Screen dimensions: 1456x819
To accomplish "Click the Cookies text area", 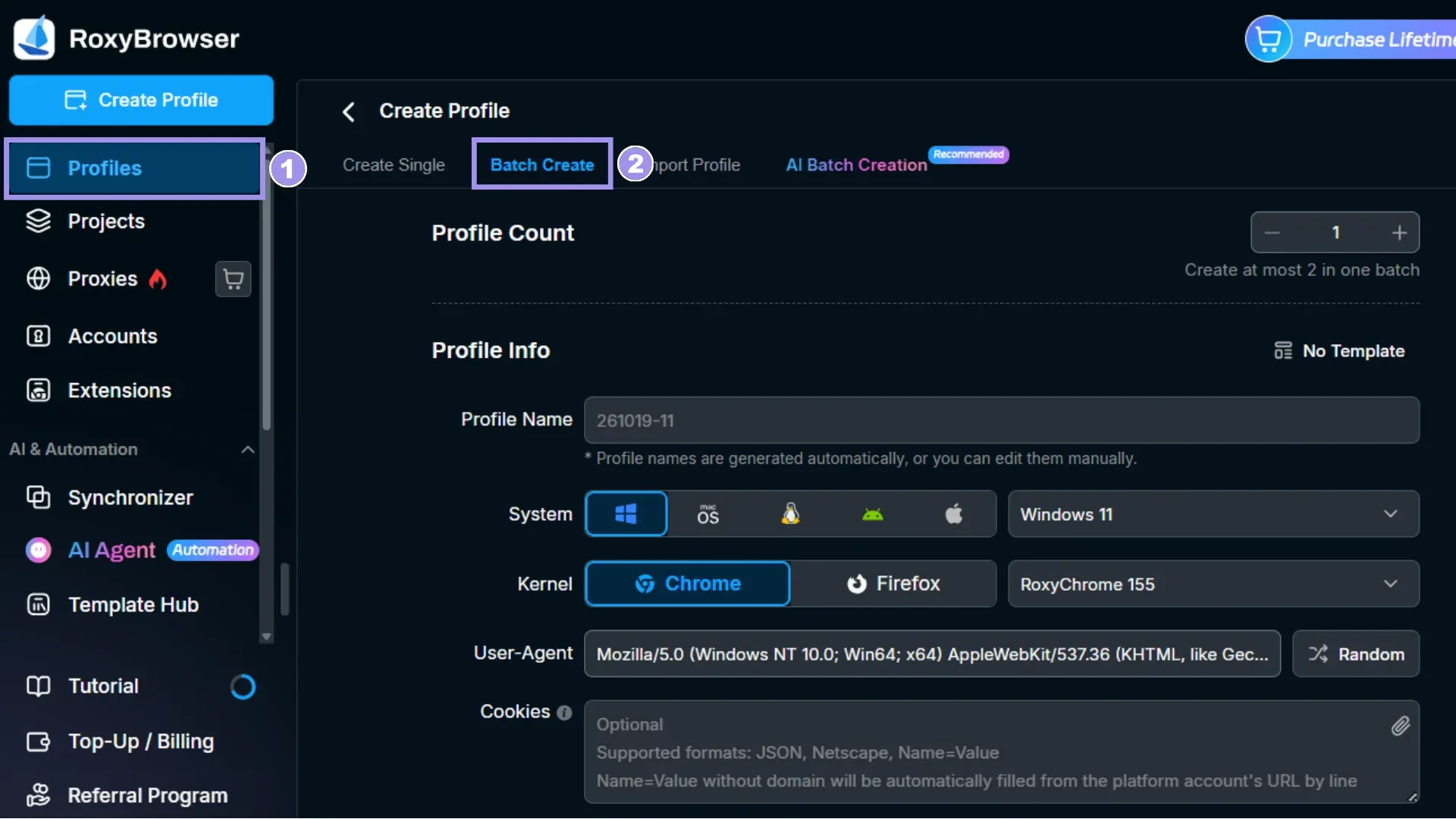I will [1001, 752].
